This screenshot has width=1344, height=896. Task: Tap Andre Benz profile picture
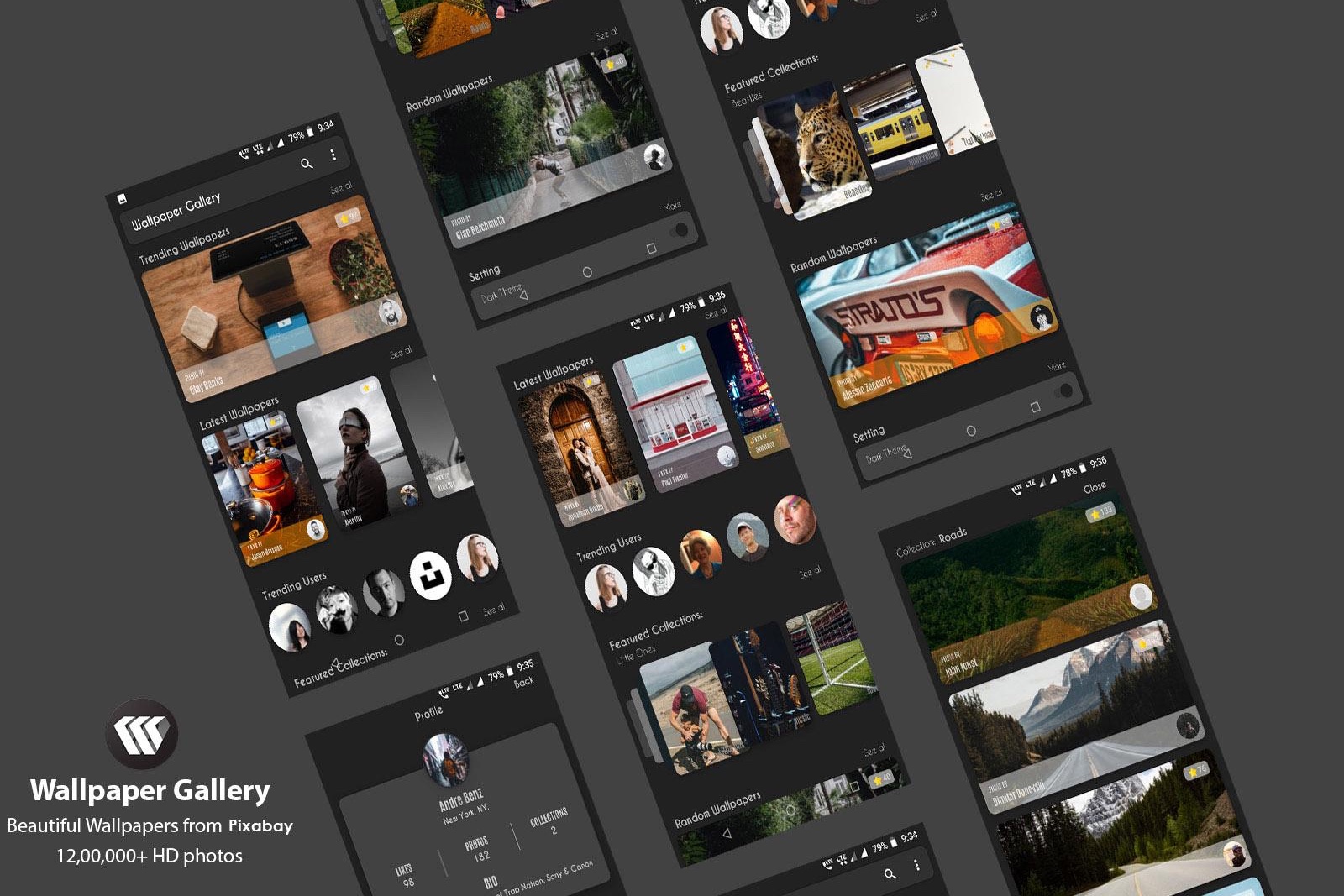445,759
